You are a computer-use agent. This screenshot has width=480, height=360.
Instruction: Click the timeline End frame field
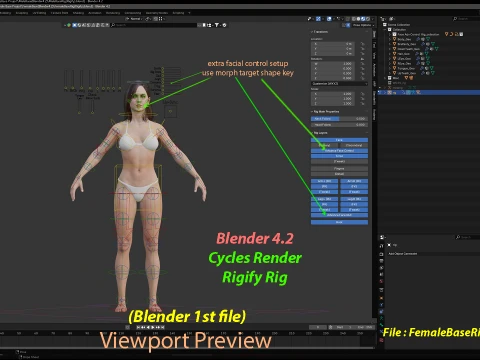click(365, 327)
